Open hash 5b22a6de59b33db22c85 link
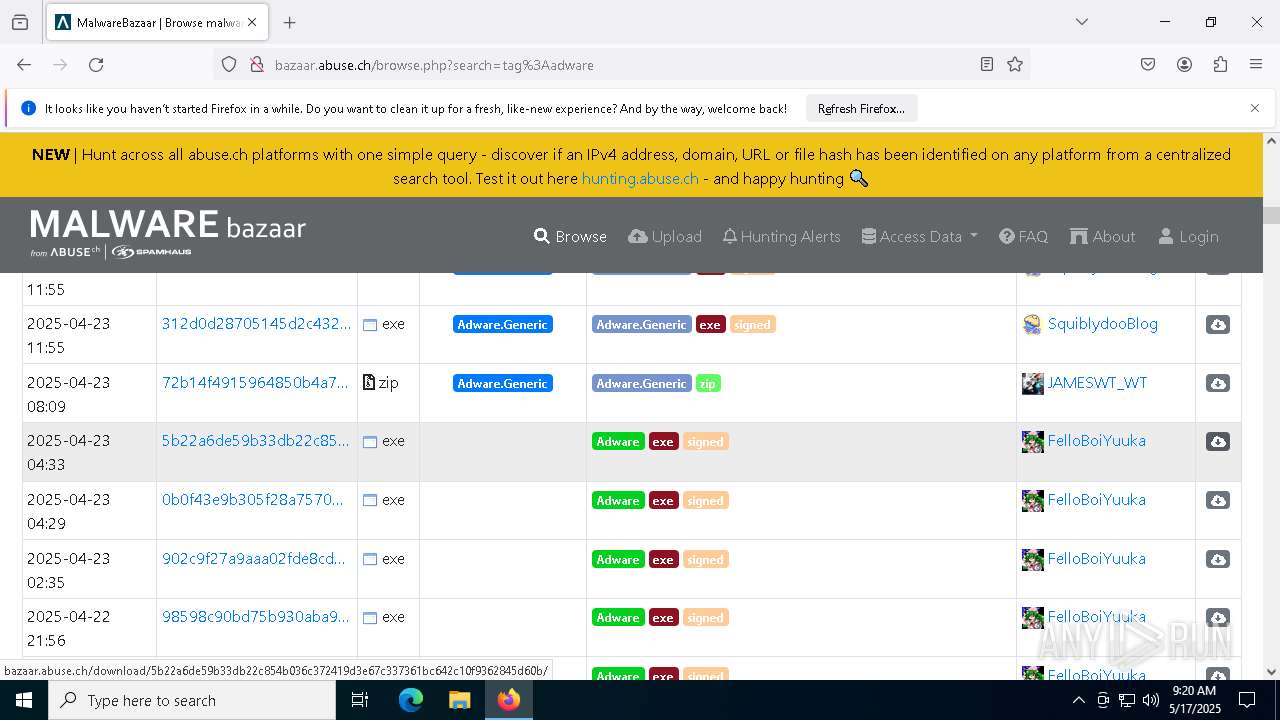 pos(256,440)
